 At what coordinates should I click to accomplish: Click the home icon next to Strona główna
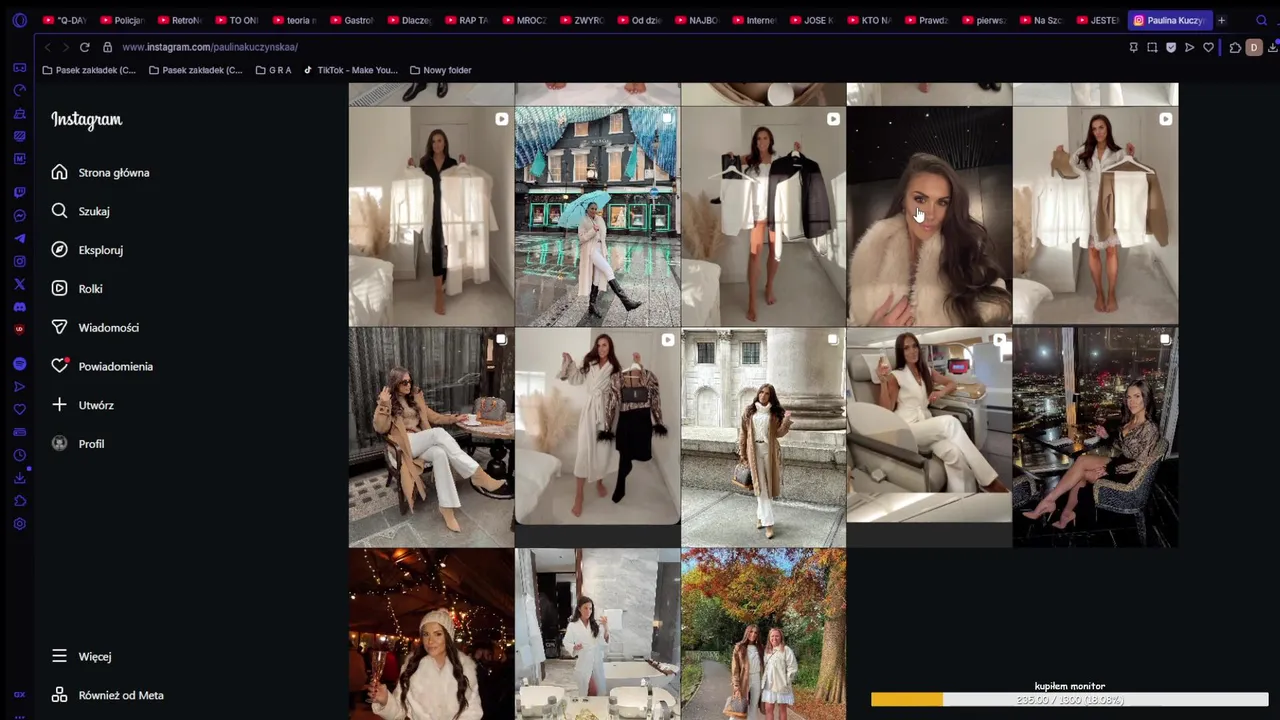tap(59, 172)
